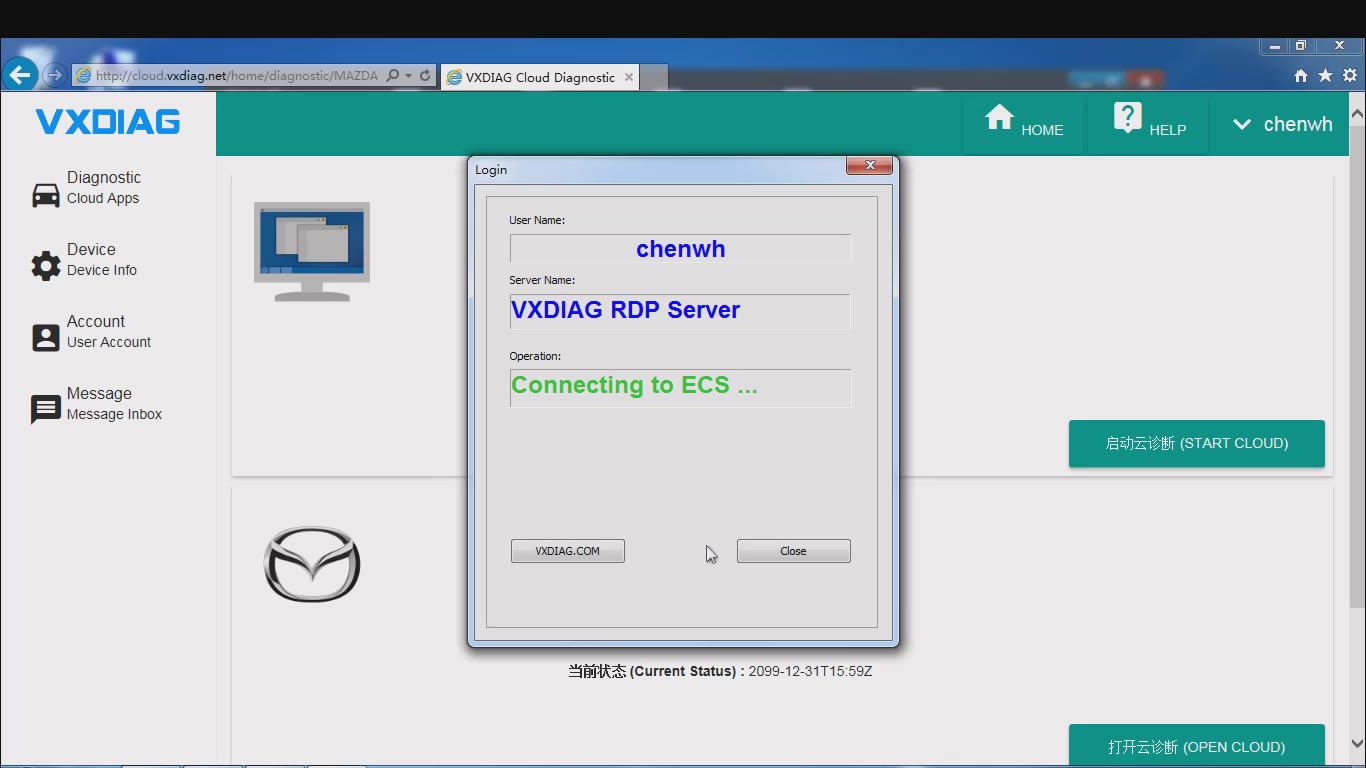Click Close button in Login dialog
The height and width of the screenshot is (768, 1366).
pyautogui.click(x=794, y=551)
